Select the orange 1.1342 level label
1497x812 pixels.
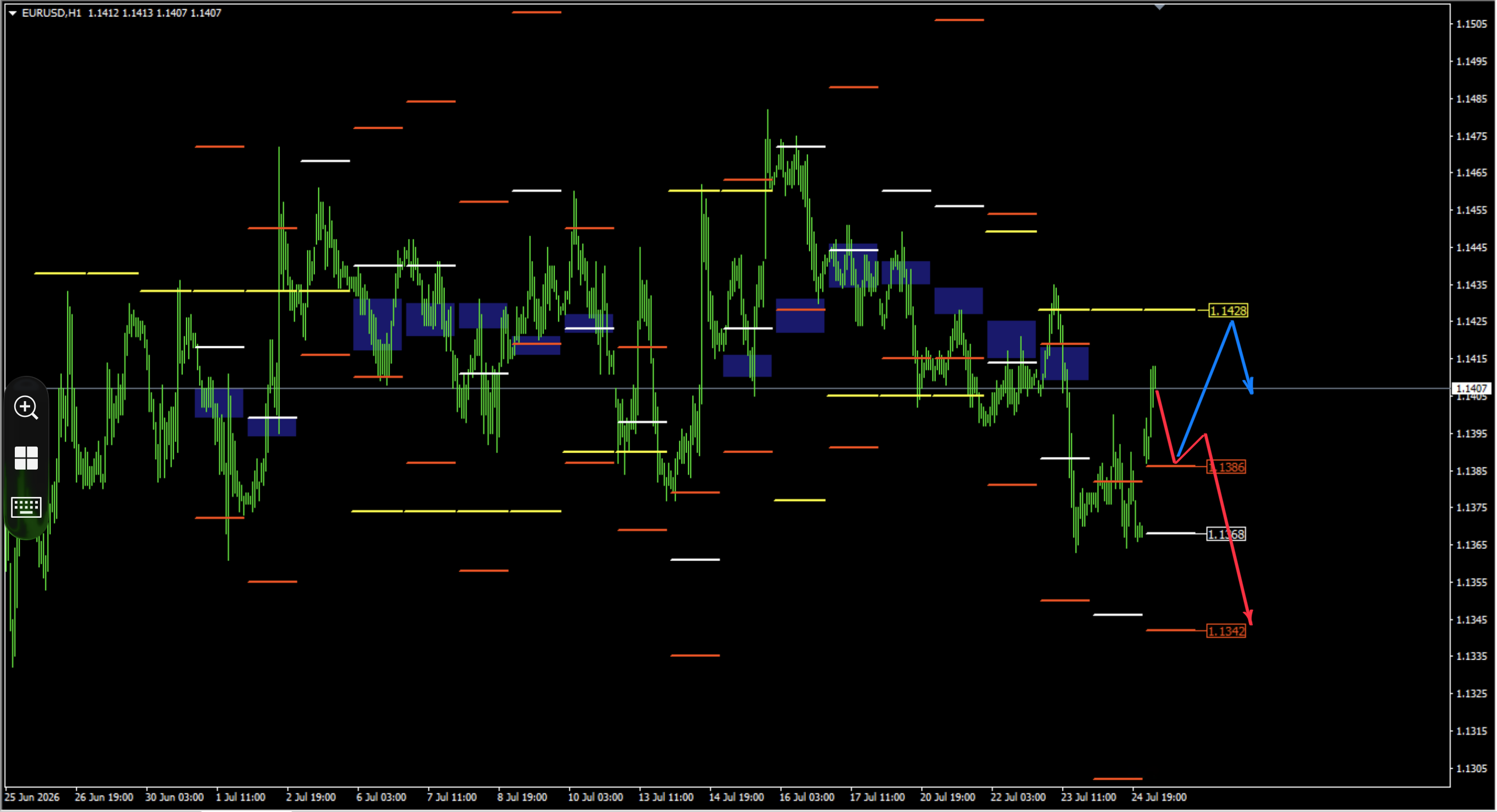pyautogui.click(x=1226, y=631)
